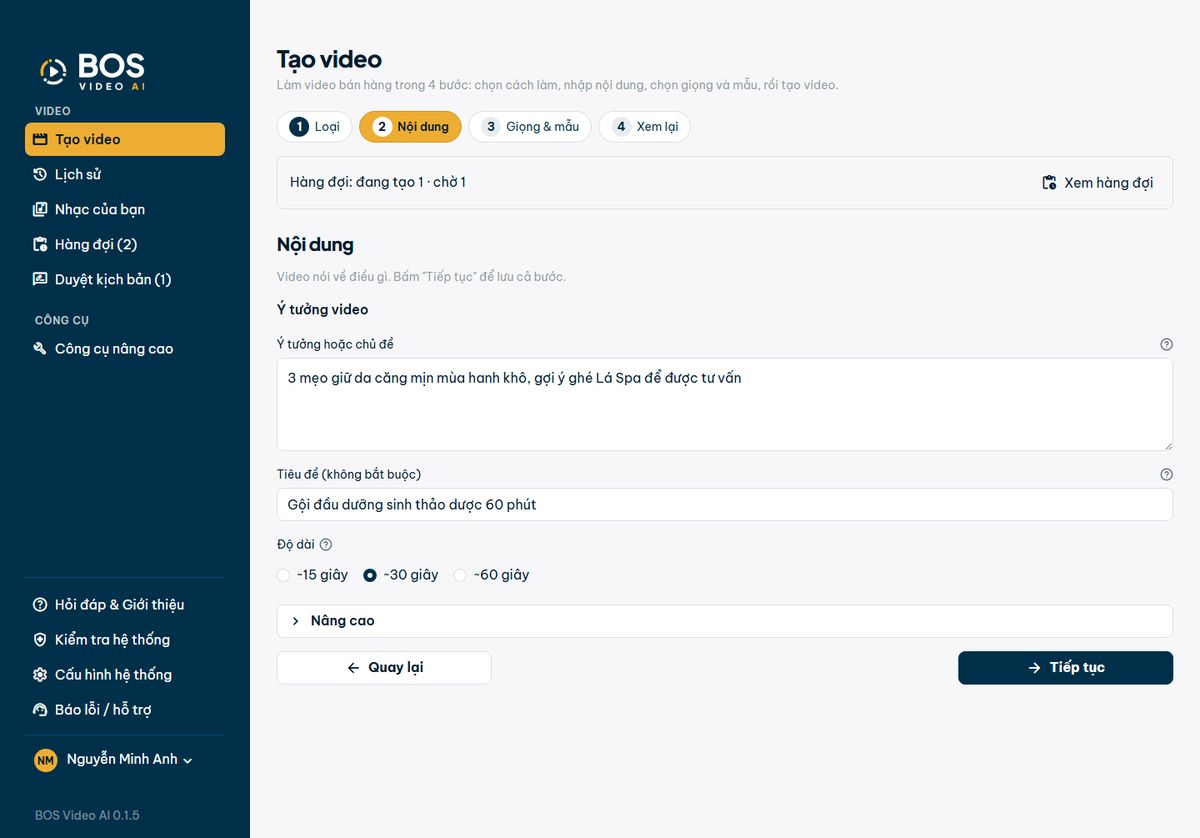Click into the Tiêu đề input field

pos(724,505)
